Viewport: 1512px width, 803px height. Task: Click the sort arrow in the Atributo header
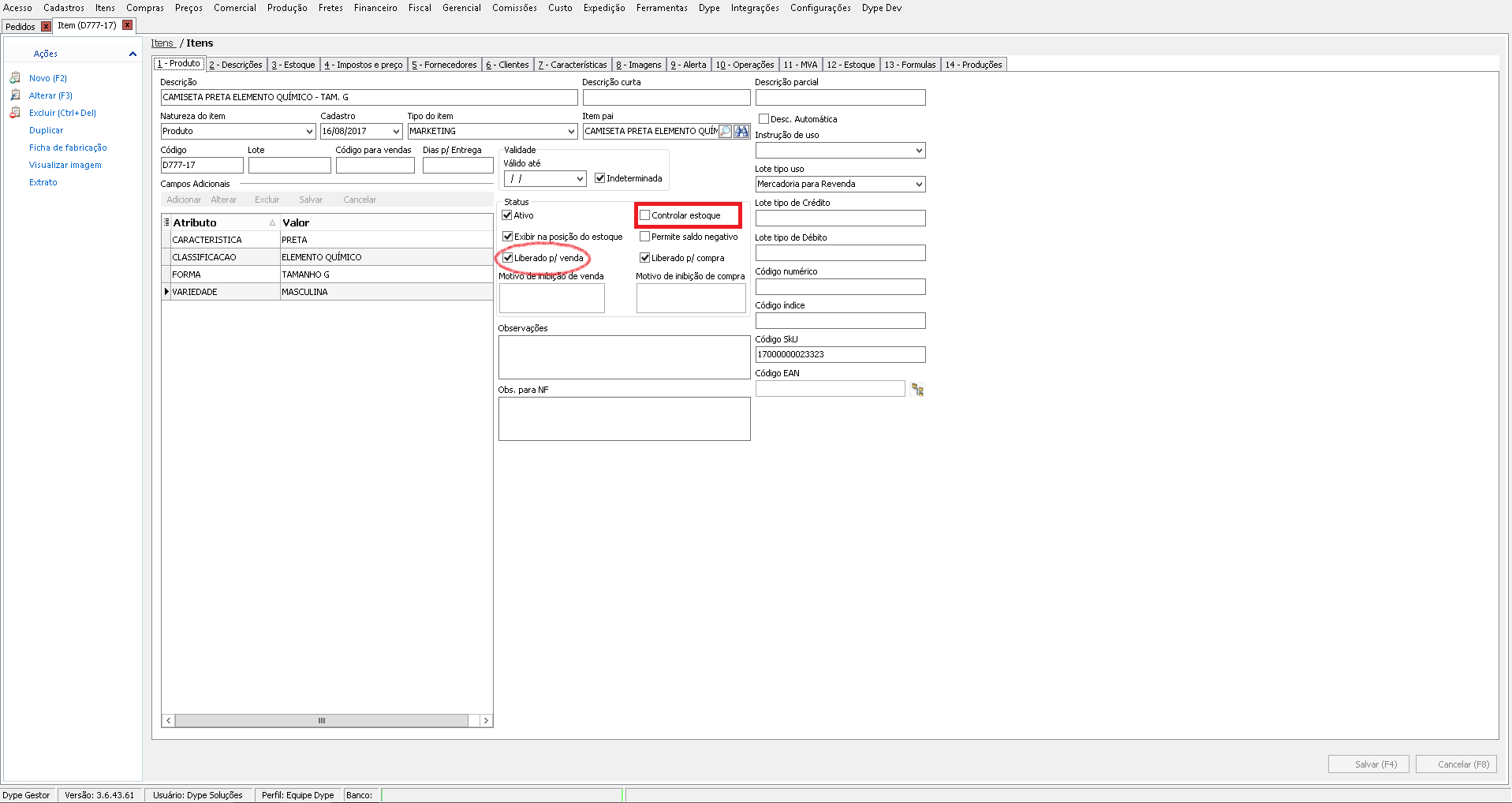pos(272,223)
